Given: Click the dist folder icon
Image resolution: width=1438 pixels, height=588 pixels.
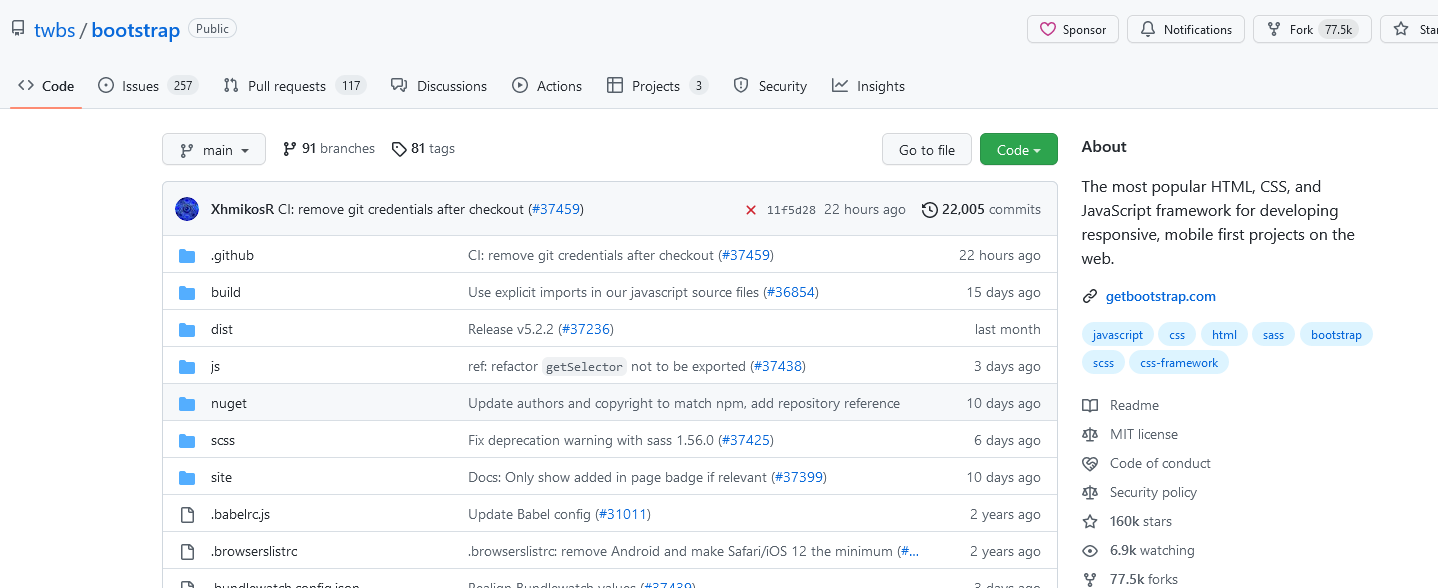Looking at the screenshot, I should (x=187, y=329).
